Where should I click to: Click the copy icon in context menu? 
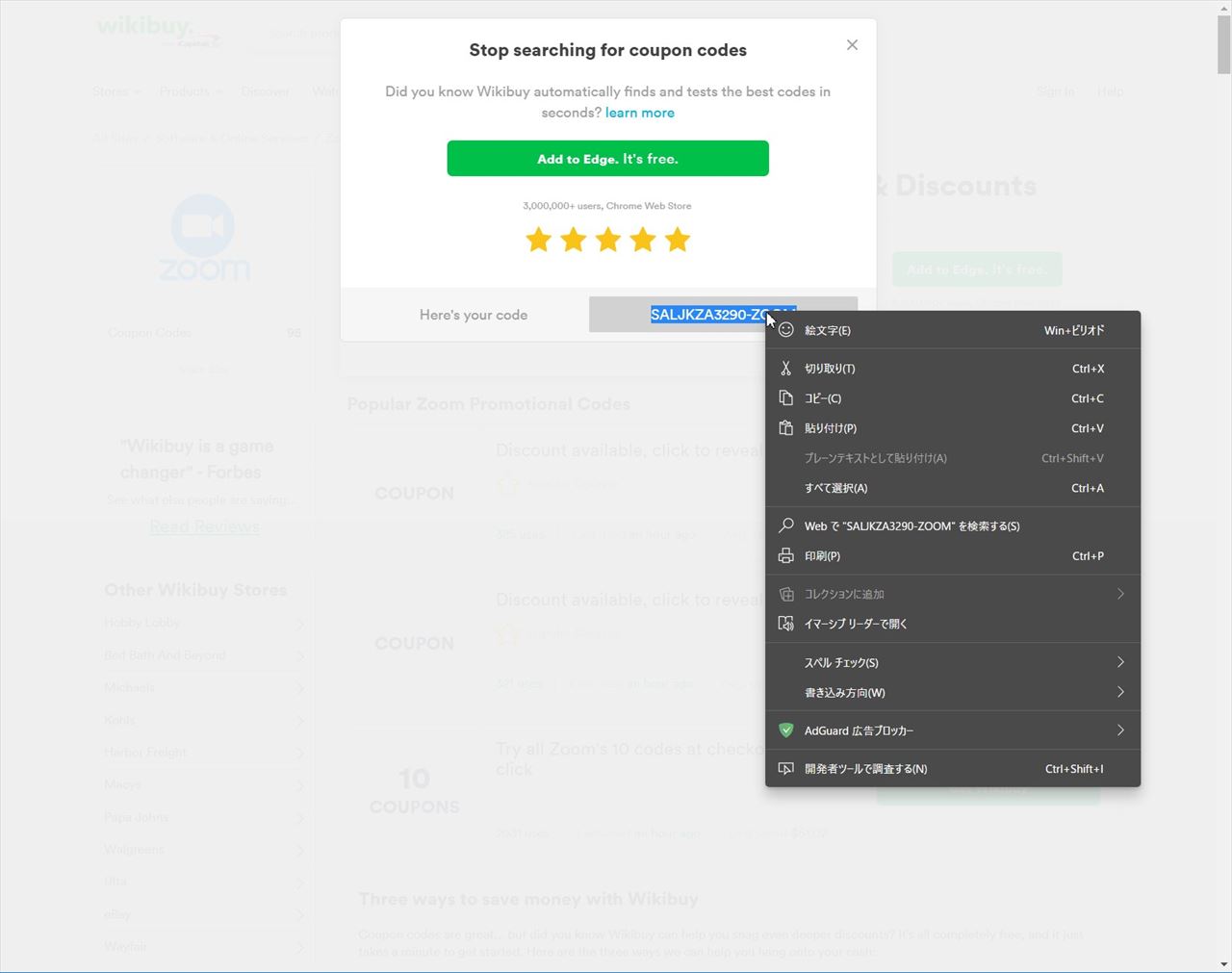click(x=786, y=398)
